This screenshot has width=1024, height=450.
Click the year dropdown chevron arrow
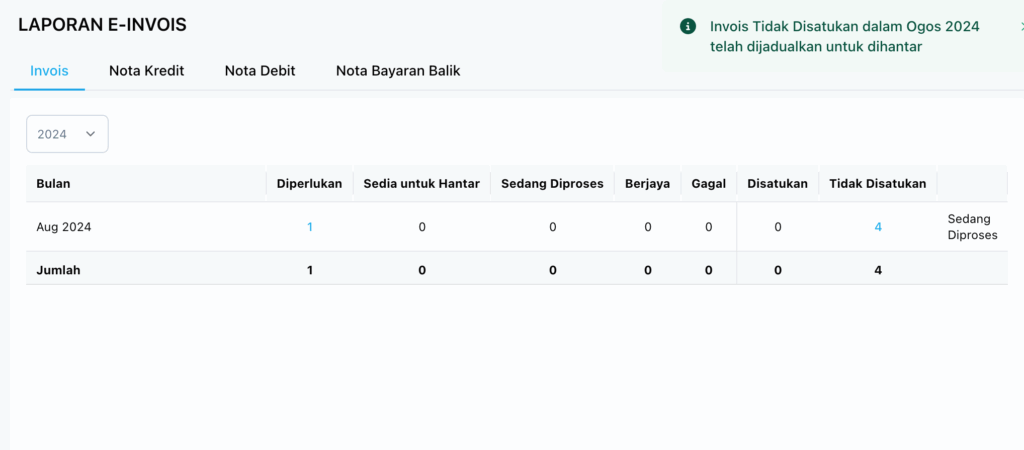pos(91,134)
